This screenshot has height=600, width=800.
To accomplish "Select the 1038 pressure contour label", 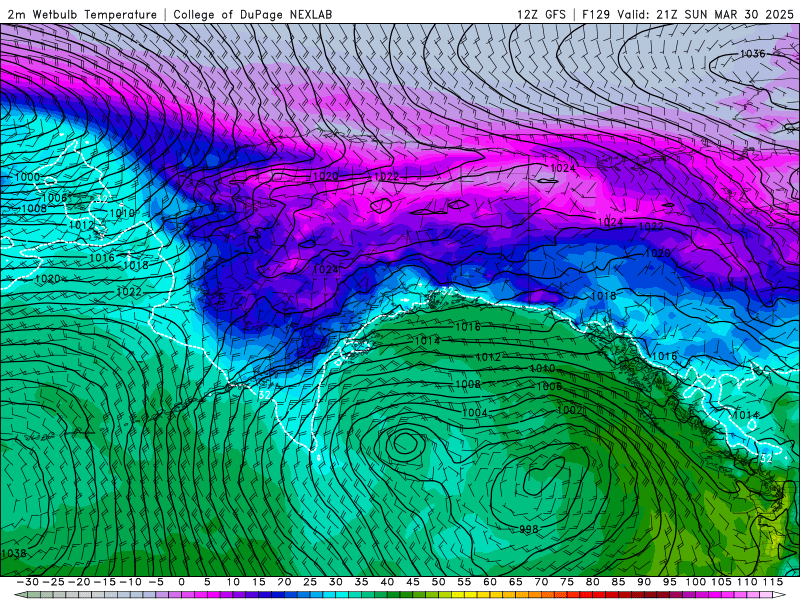I will click(13, 553).
